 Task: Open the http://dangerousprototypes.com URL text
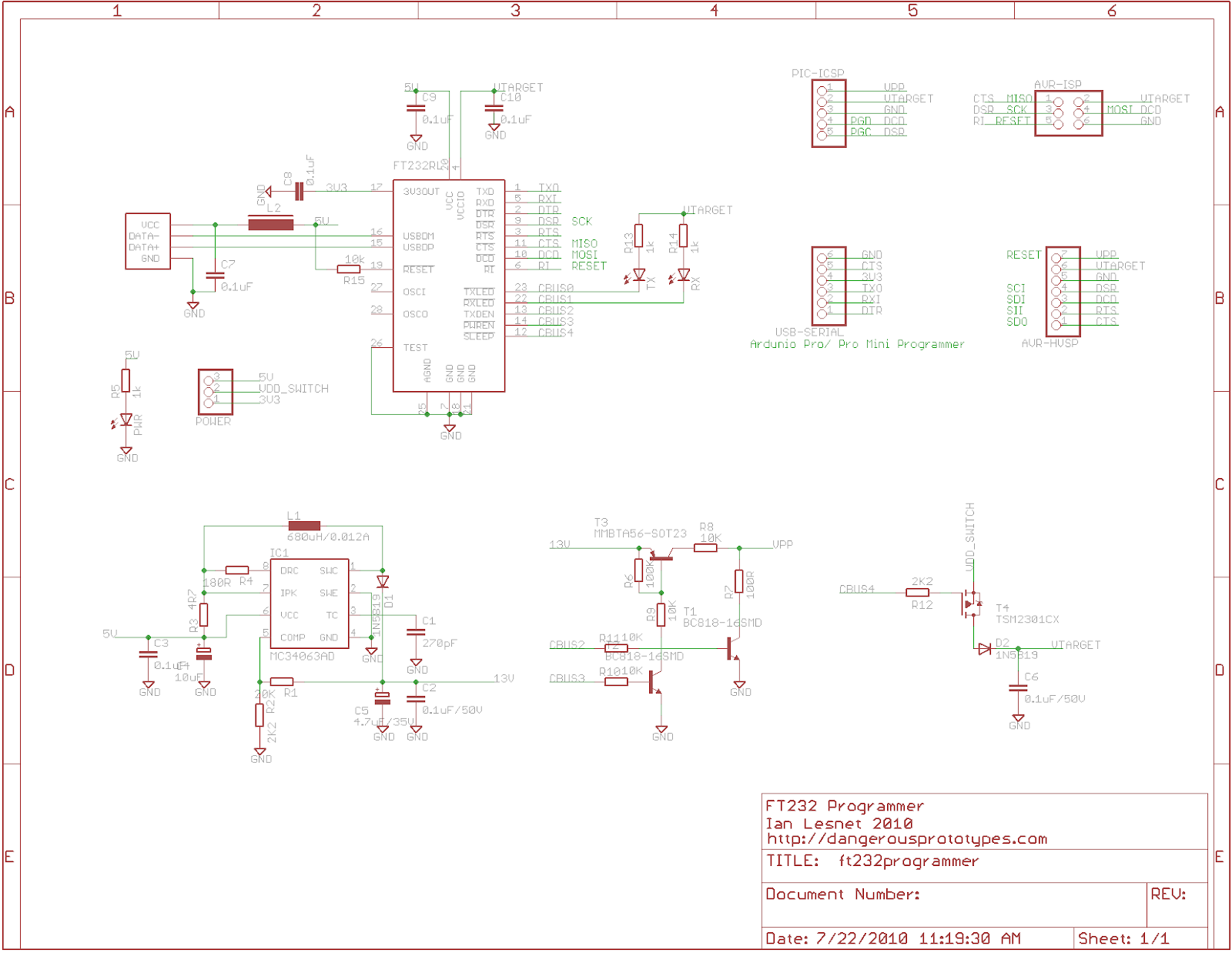tap(907, 839)
